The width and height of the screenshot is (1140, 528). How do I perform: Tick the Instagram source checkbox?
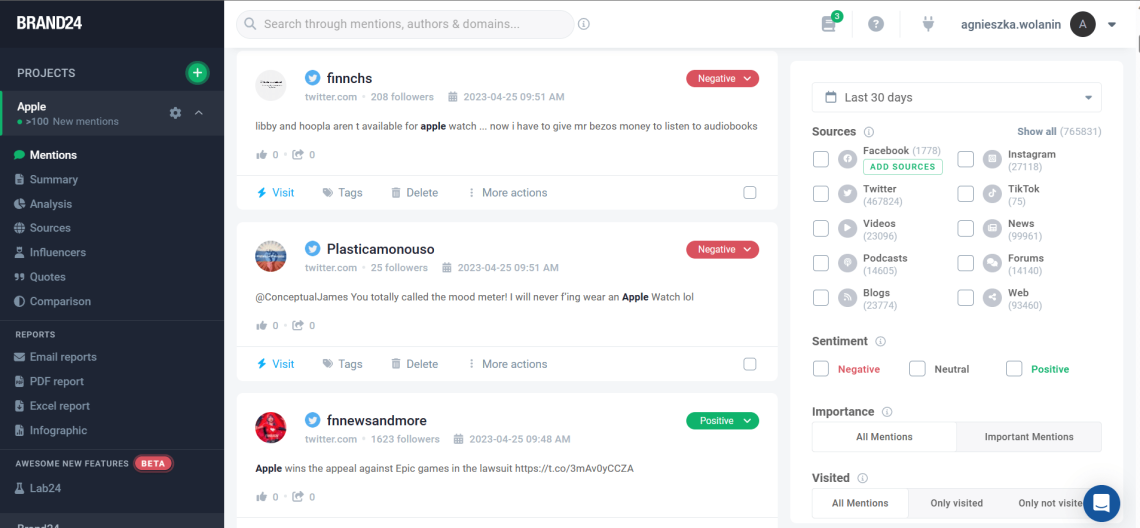pos(965,160)
